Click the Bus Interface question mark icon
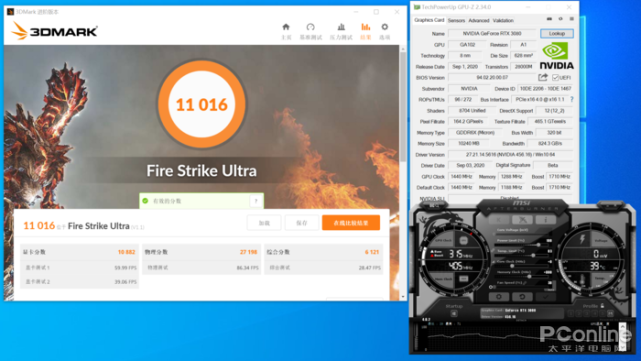Screen dimensions: 641x361 (572, 99)
